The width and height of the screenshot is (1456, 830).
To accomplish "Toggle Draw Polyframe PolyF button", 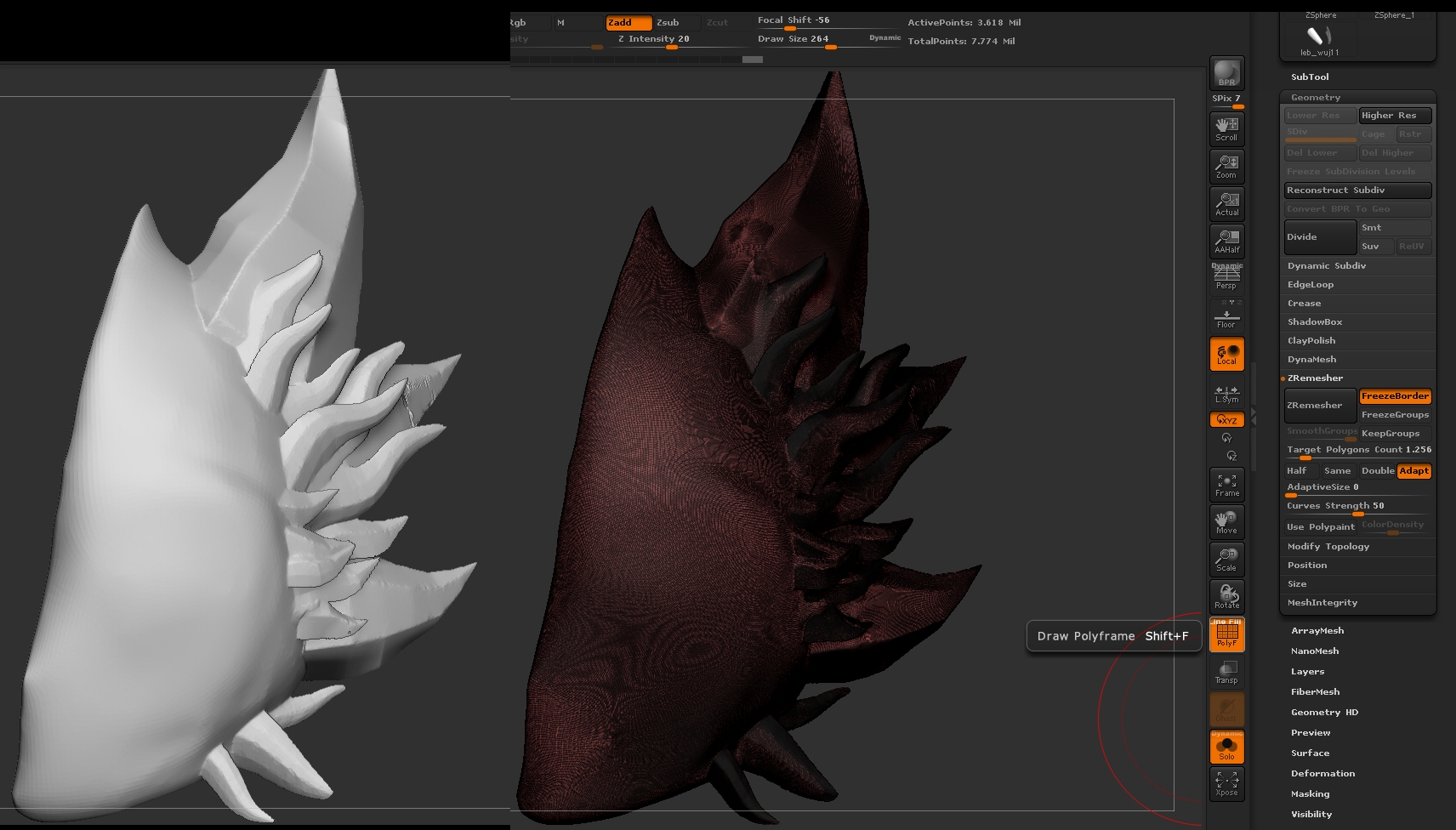I will coord(1226,634).
